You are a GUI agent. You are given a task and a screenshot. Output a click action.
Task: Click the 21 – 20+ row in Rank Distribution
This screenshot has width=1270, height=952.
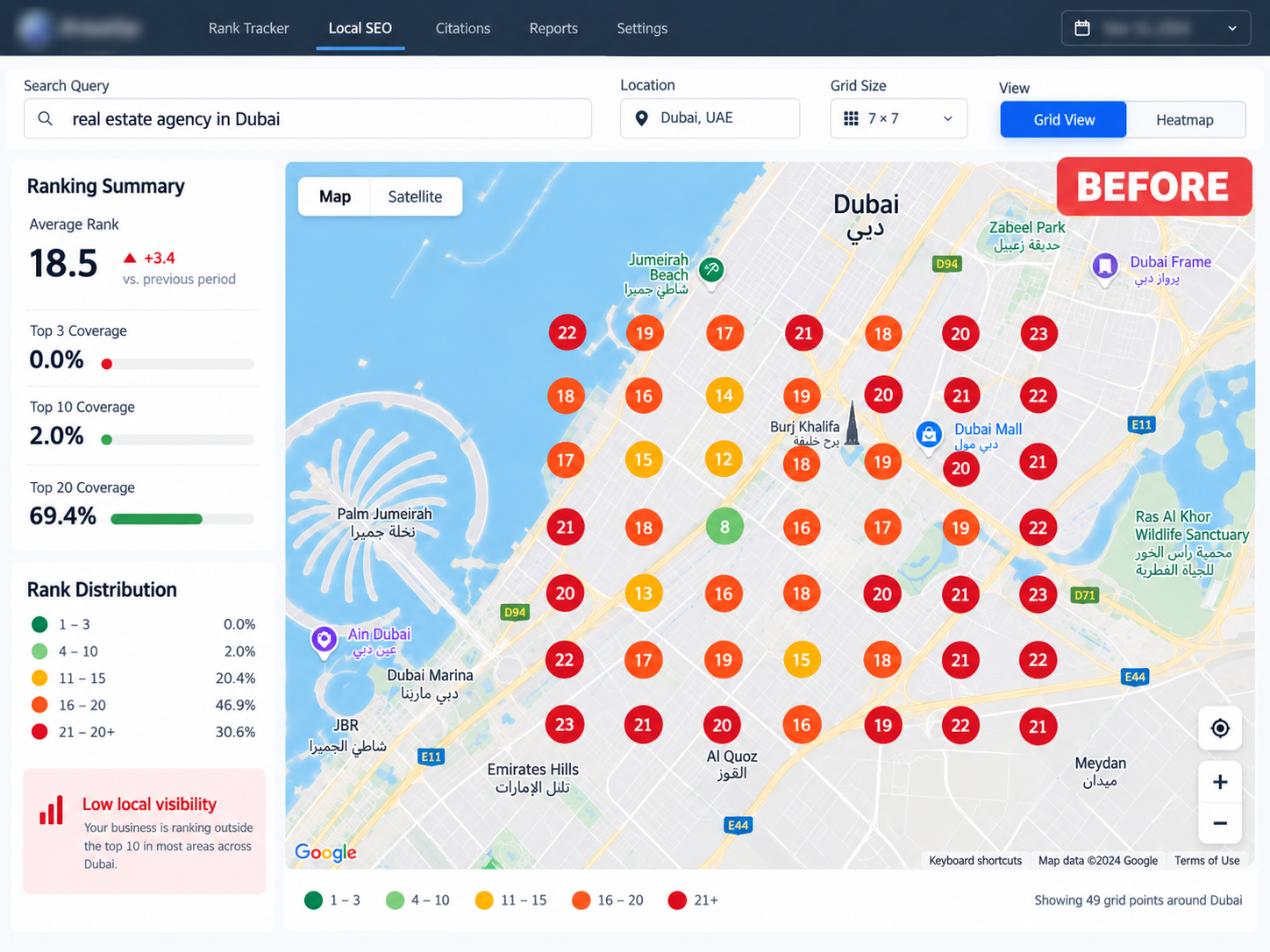pyautogui.click(x=143, y=732)
